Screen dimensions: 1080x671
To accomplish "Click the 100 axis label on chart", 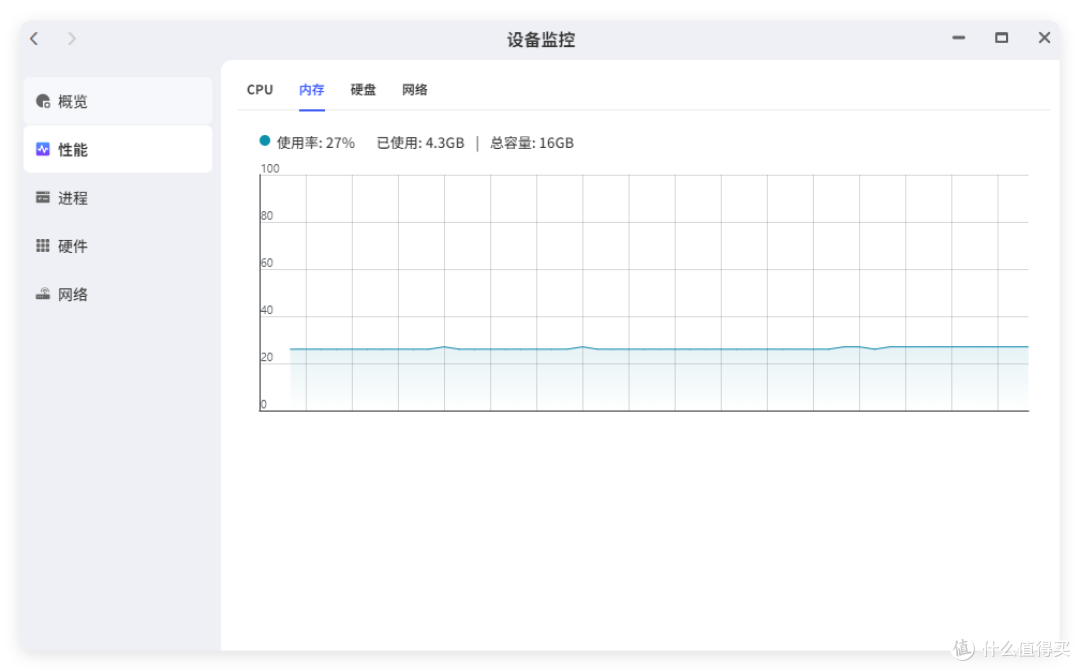I will (270, 168).
